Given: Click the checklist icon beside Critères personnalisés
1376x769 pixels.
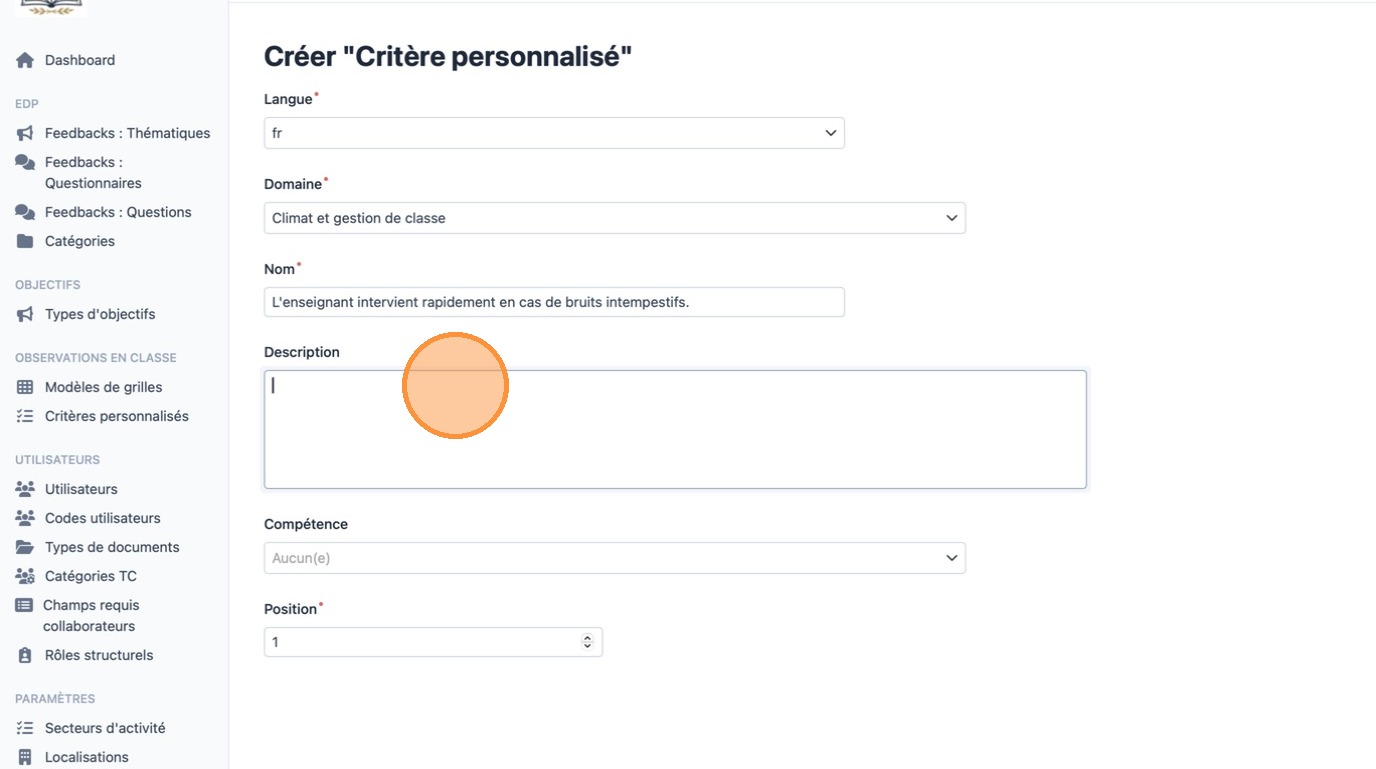Looking at the screenshot, I should tap(25, 416).
